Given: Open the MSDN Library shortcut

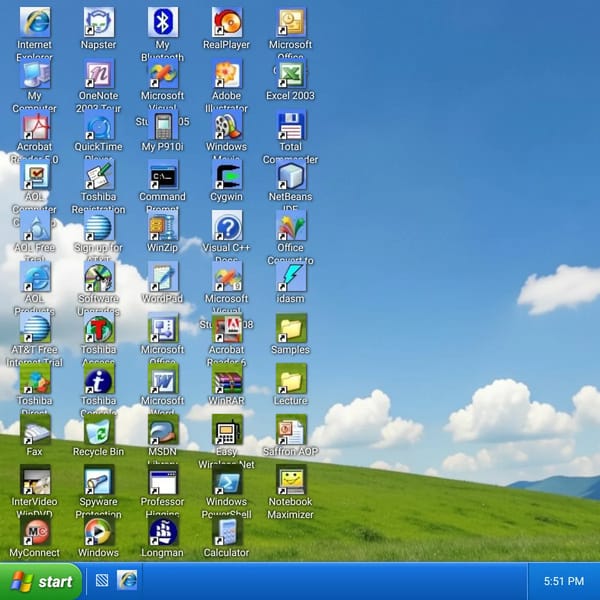Looking at the screenshot, I should tap(163, 430).
